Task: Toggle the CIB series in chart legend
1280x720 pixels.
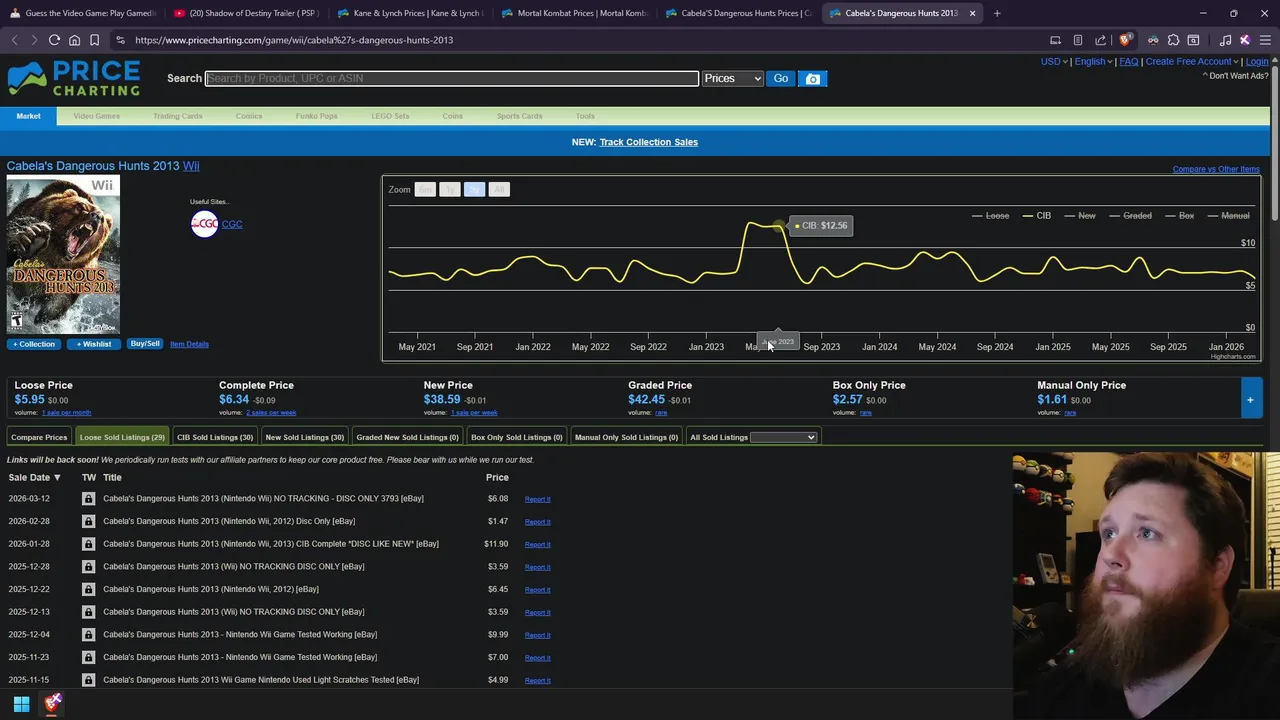Action: 1036,216
